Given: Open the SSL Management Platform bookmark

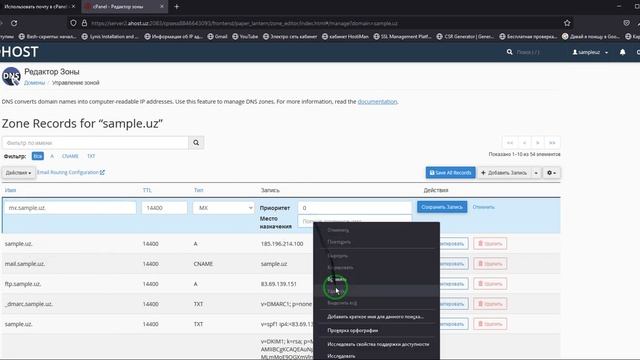Looking at the screenshot, I should [x=402, y=36].
